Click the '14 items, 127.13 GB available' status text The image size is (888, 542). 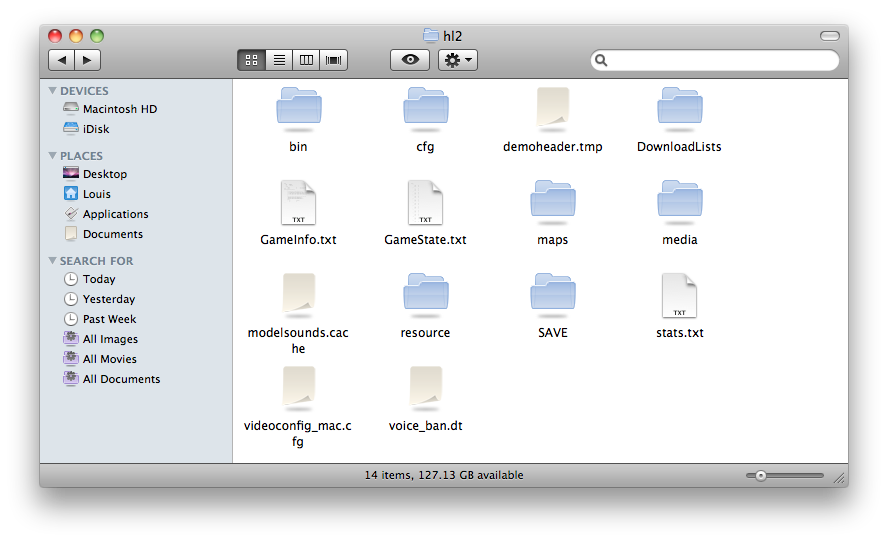pos(444,475)
